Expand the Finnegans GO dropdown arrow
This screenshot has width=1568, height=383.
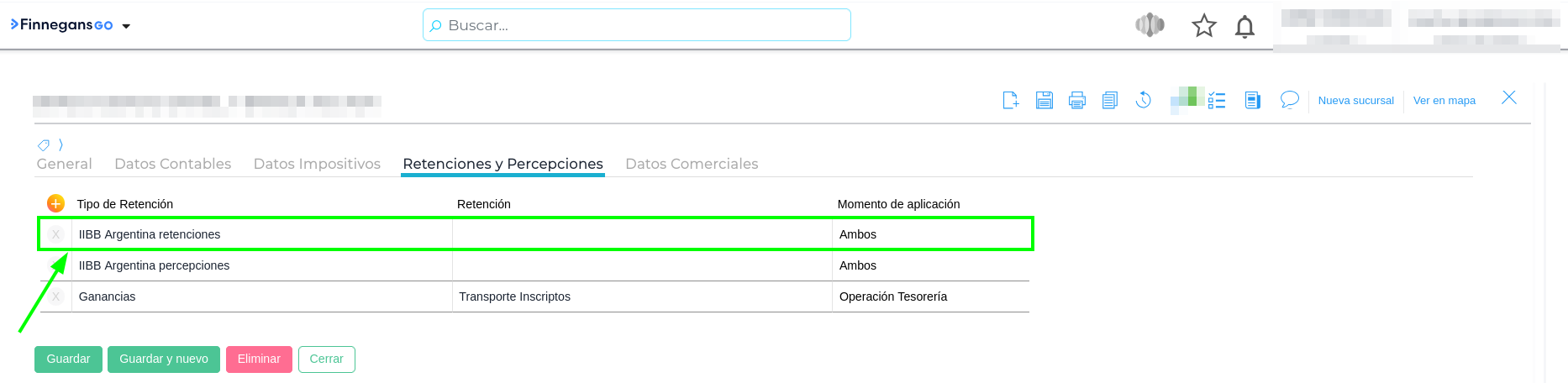126,26
